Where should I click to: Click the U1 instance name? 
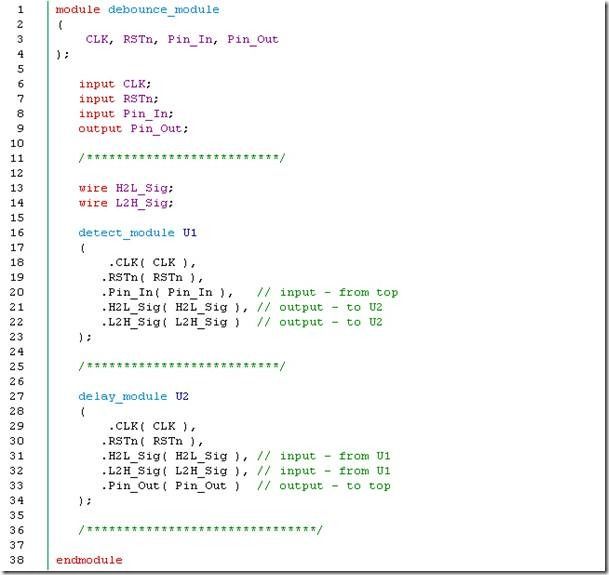click(190, 233)
